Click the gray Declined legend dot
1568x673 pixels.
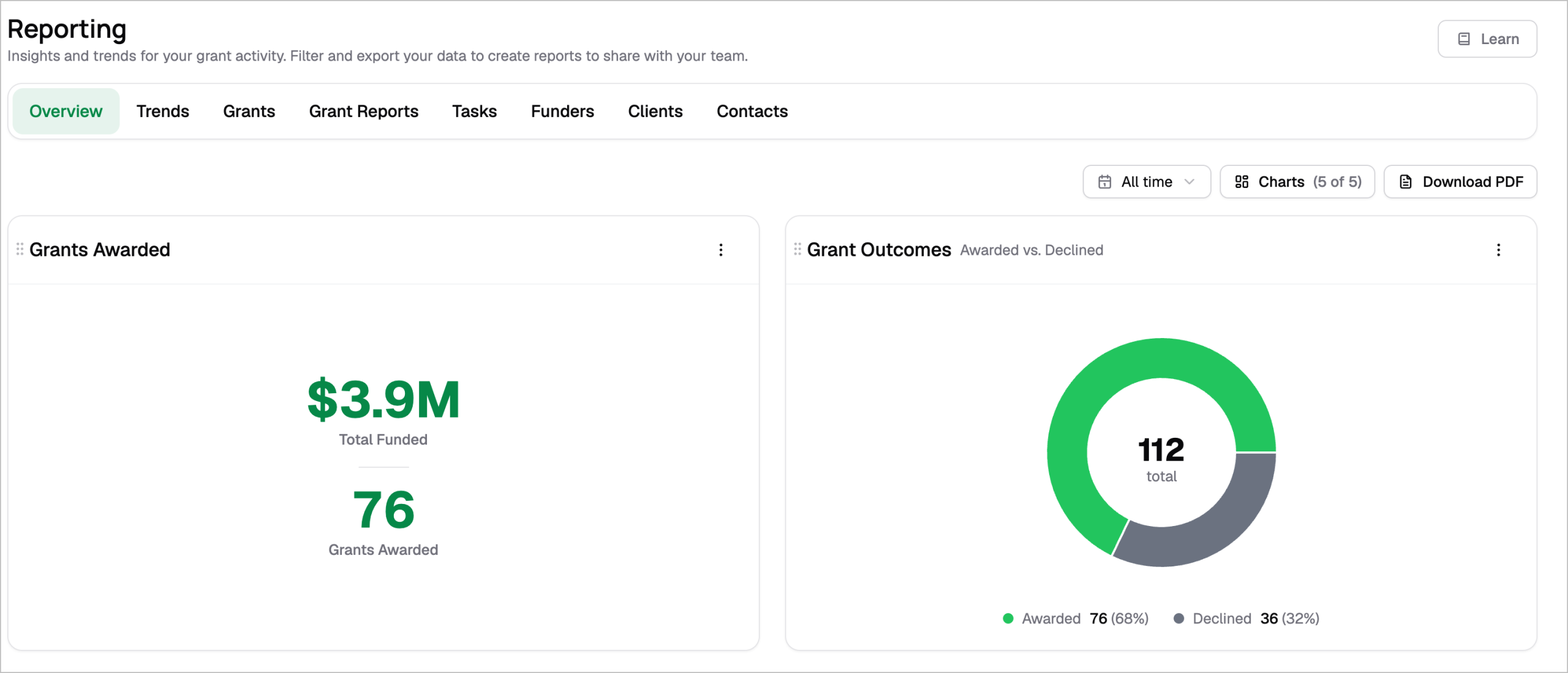click(1178, 618)
